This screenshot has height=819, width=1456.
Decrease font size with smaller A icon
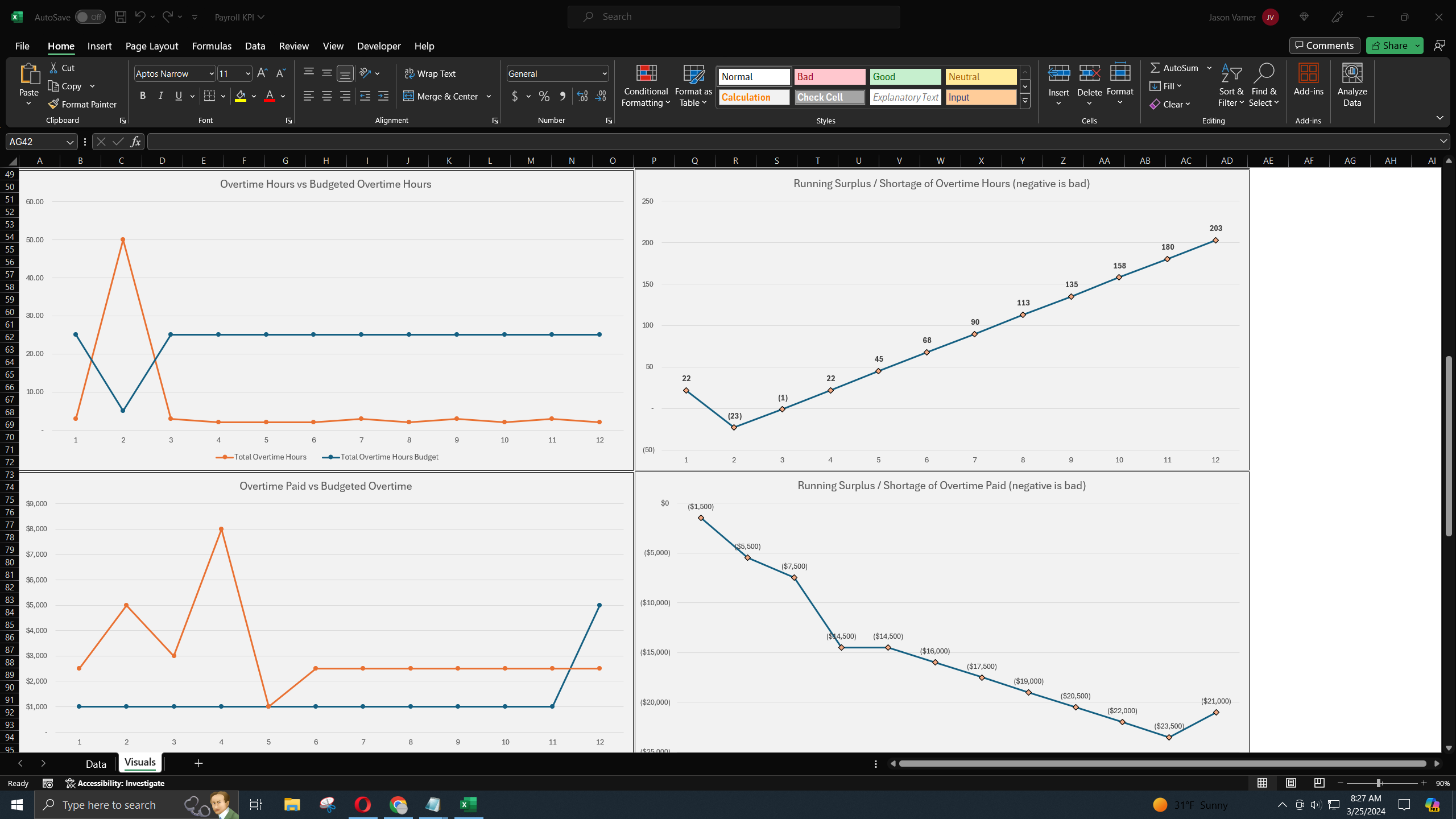pos(280,73)
